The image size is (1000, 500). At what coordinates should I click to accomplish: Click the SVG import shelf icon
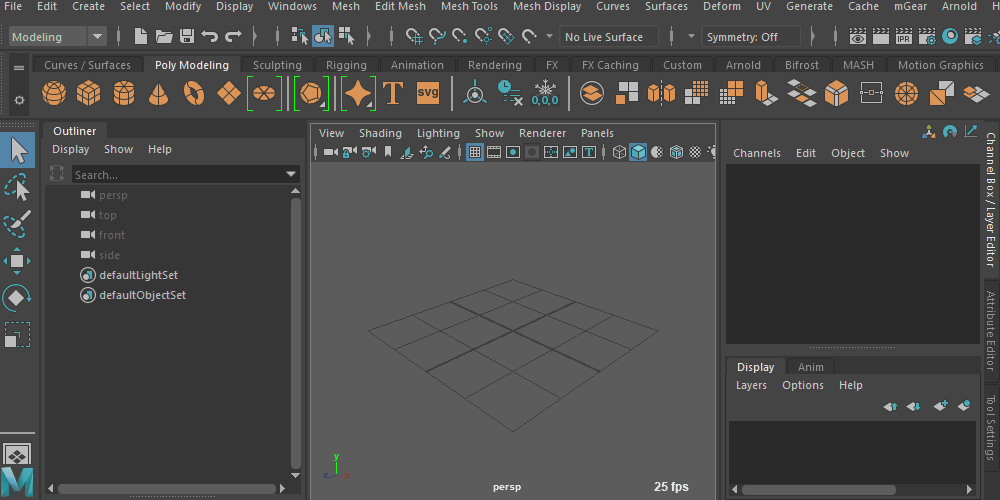coord(428,94)
